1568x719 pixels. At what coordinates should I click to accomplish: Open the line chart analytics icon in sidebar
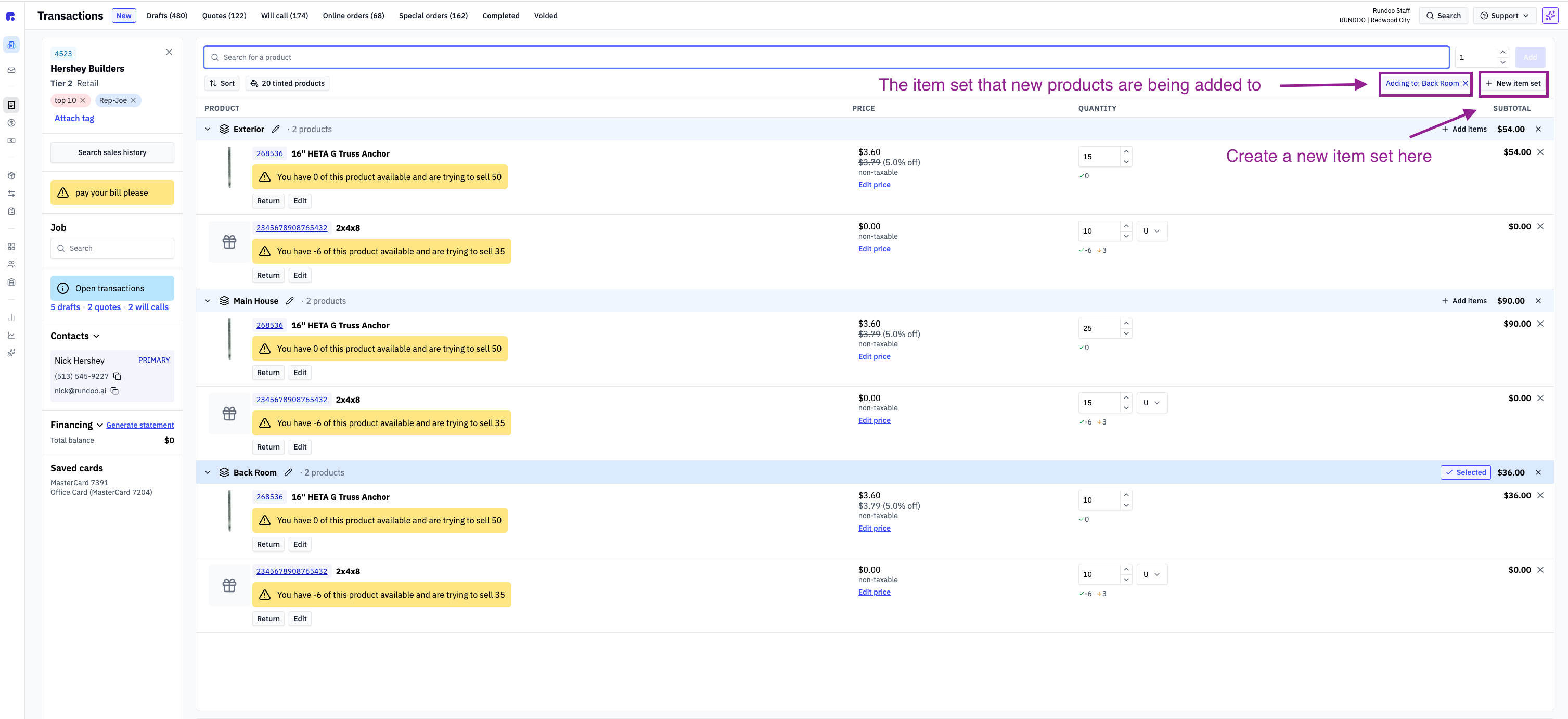[11, 335]
